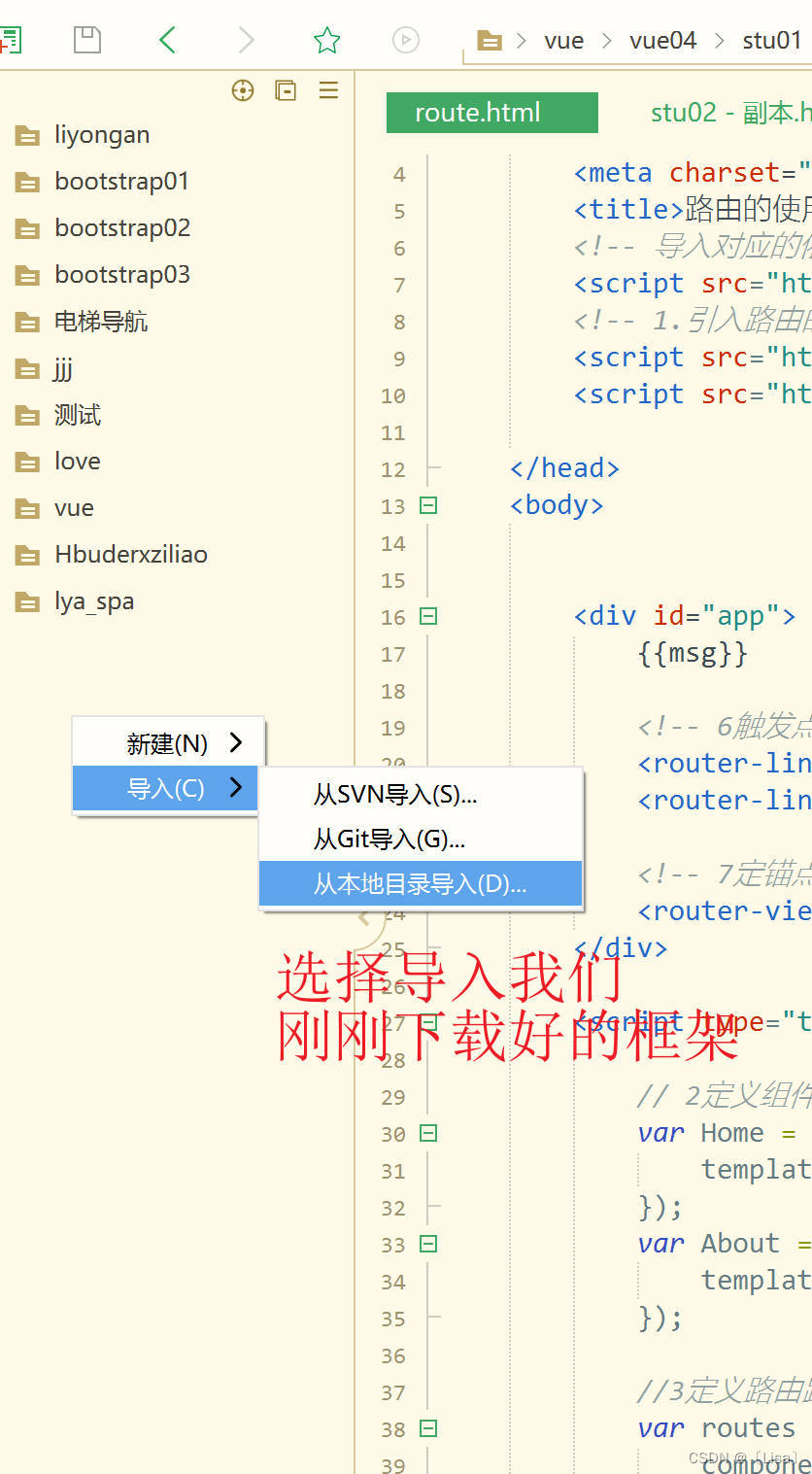Choose 从SVN导入(S)... option
This screenshot has width=812, height=1474.
pyautogui.click(x=421, y=795)
